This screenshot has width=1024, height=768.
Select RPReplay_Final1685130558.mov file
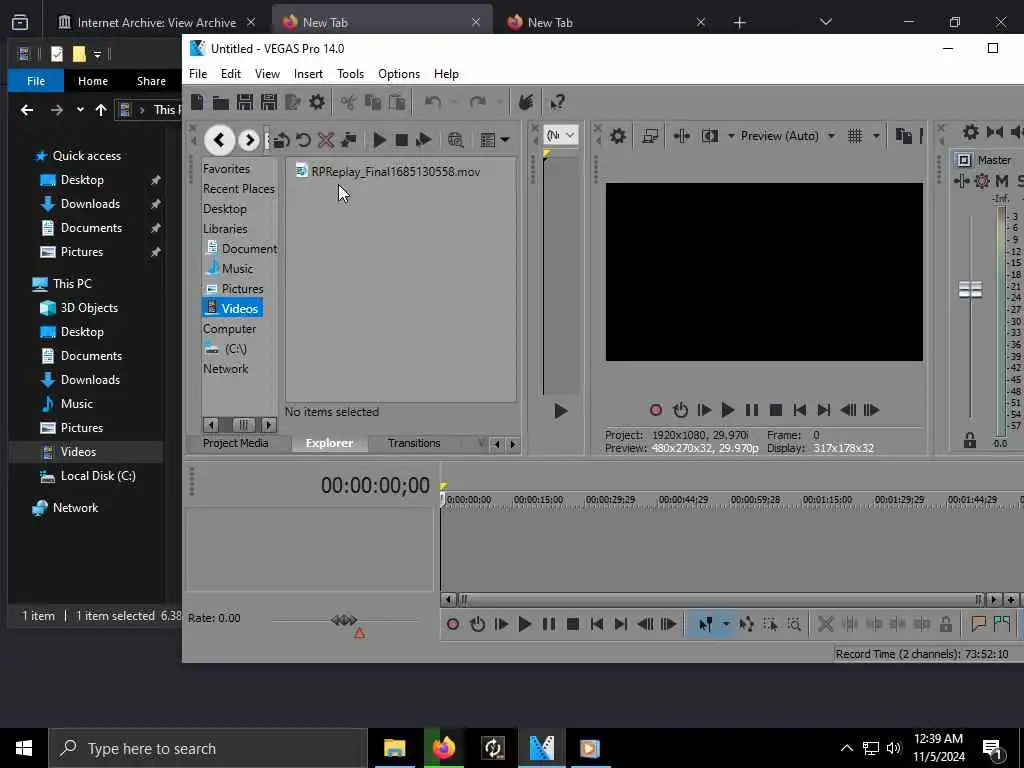(x=388, y=171)
